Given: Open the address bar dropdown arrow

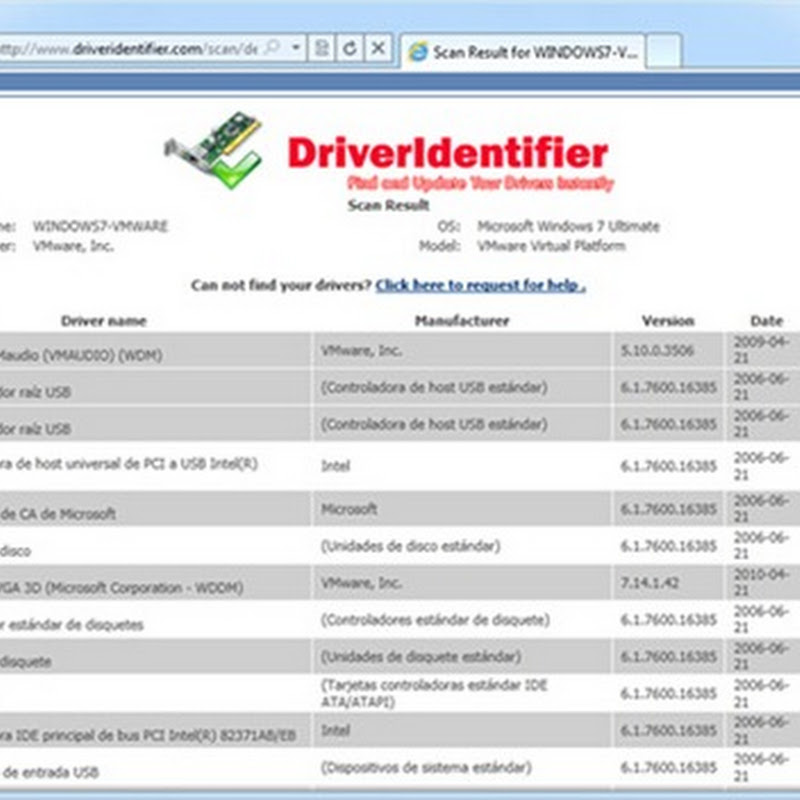Looking at the screenshot, I should click(x=295, y=48).
